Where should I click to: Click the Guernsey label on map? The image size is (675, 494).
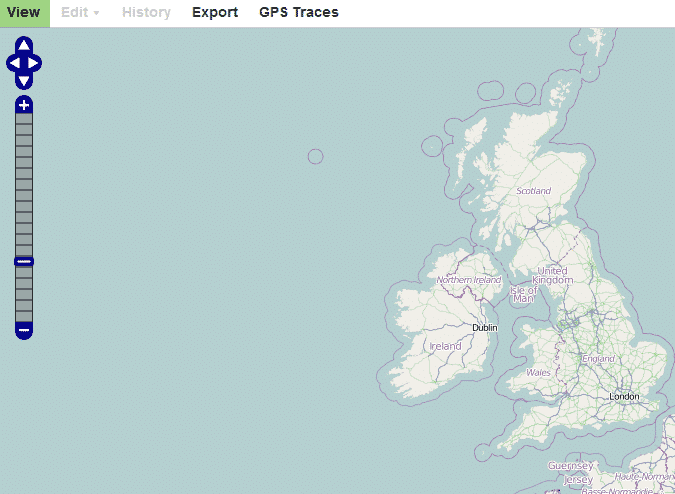click(570, 466)
